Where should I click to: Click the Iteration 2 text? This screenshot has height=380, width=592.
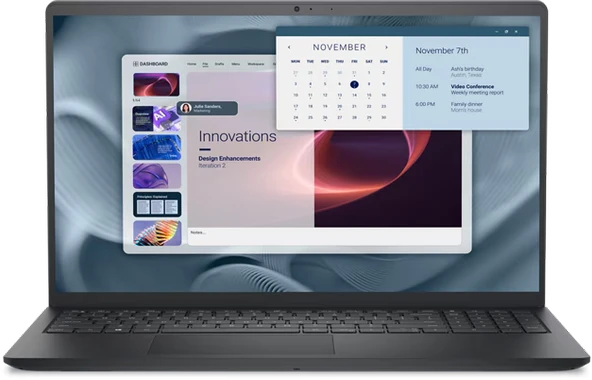[x=212, y=165]
